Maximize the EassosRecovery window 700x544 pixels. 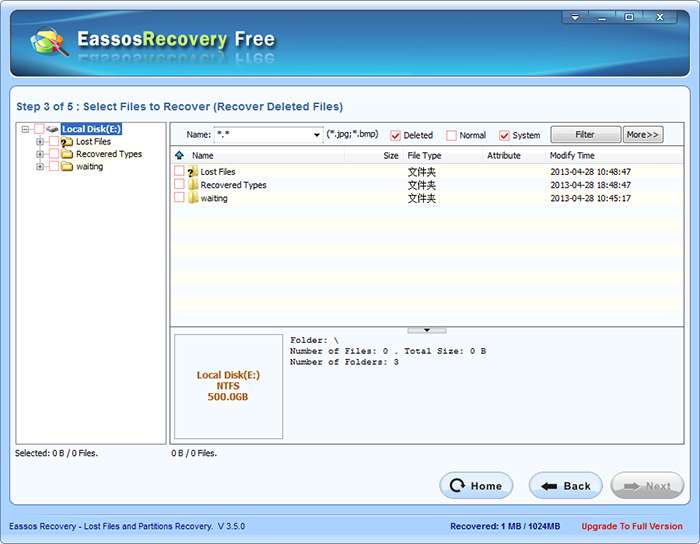(629, 17)
